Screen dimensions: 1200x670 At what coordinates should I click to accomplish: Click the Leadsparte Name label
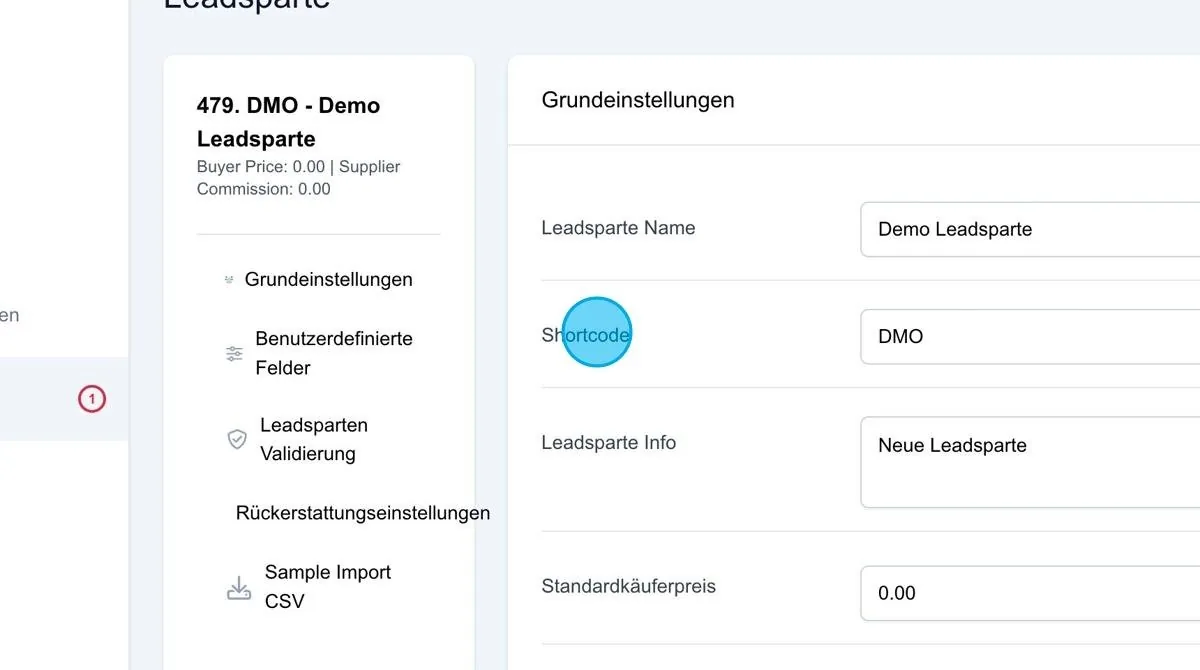(618, 228)
